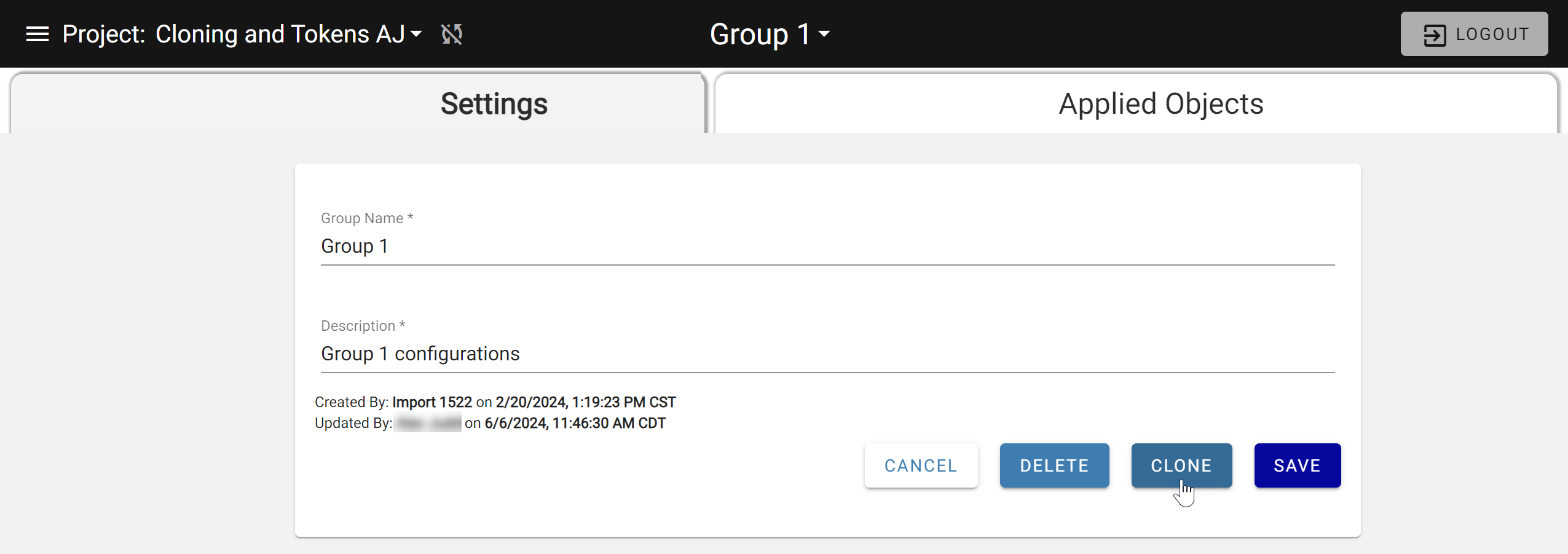The image size is (1568, 554).
Task: Click the logout door-arrow icon
Action: coord(1435,34)
